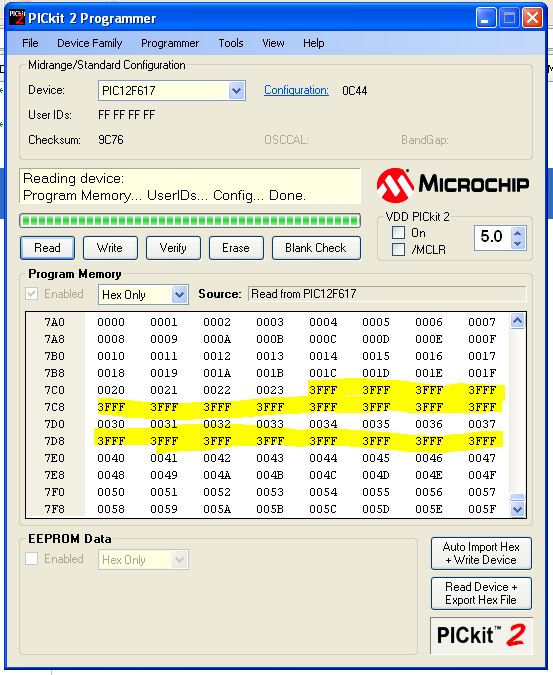Click the Read button
Screen dimensions: 553x675
[47, 248]
